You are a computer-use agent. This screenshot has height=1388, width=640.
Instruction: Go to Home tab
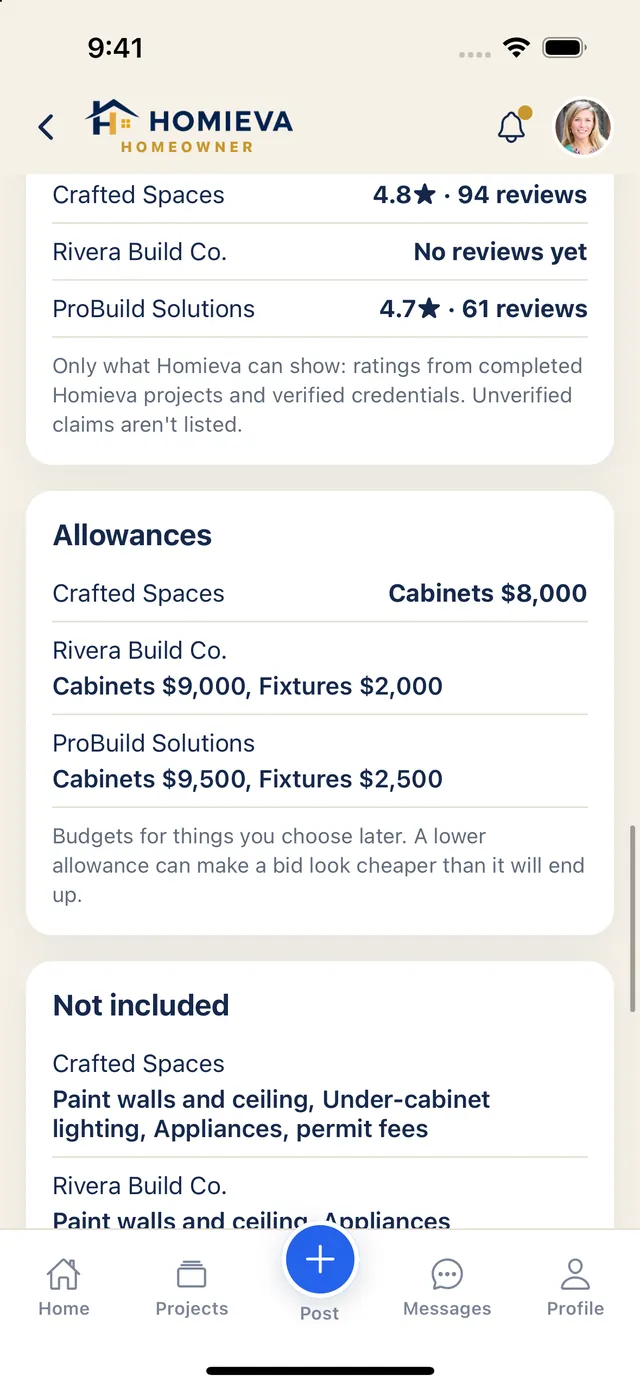click(64, 1288)
